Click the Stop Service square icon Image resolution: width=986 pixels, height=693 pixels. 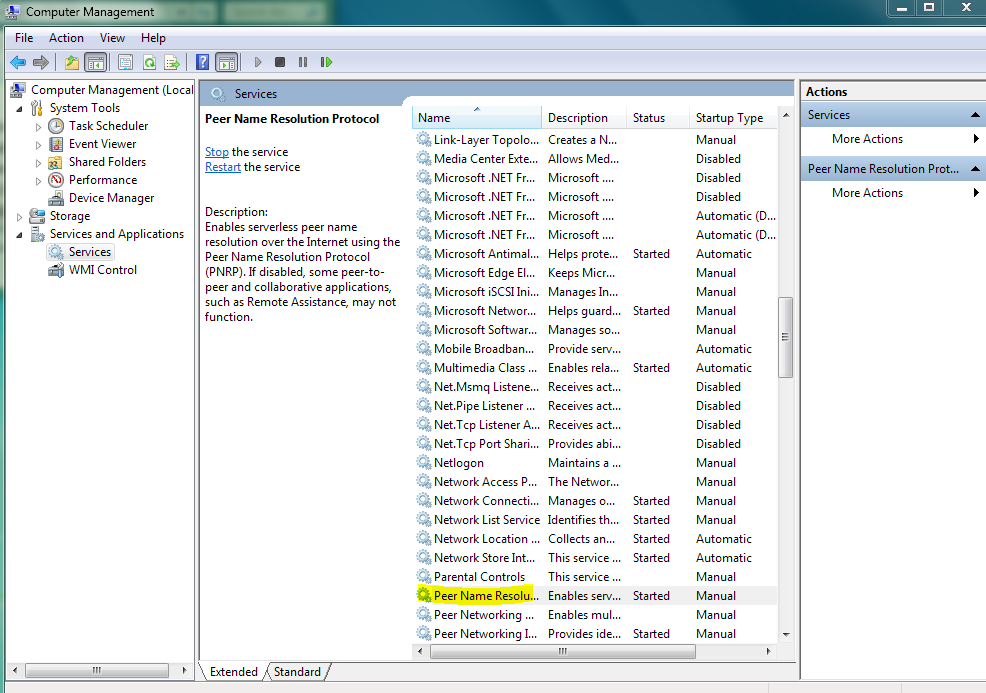pos(280,62)
